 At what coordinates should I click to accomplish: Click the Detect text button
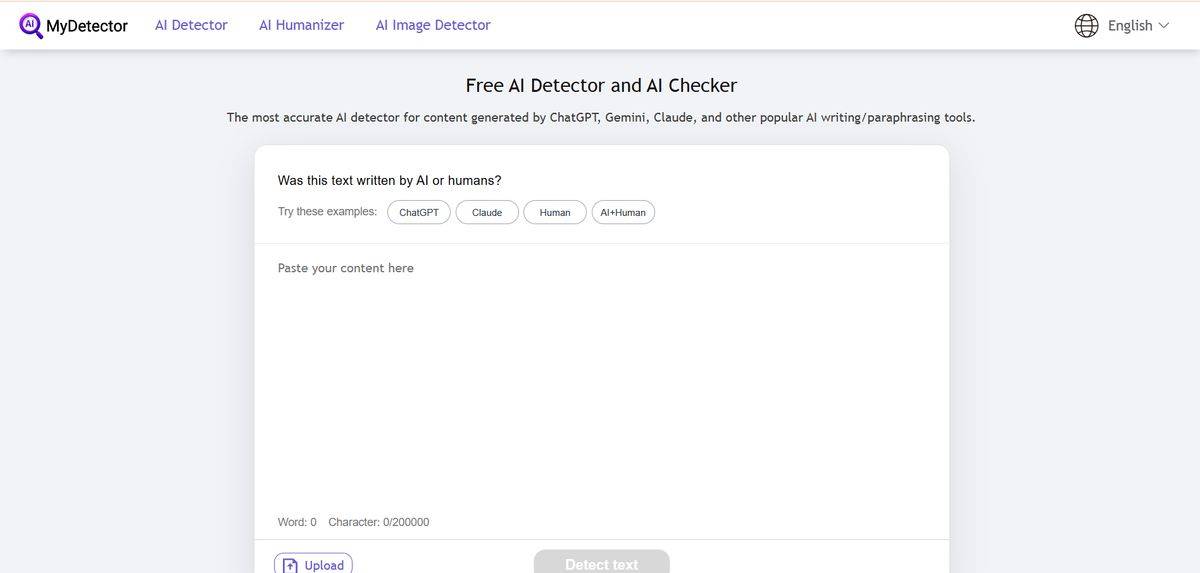coord(601,562)
